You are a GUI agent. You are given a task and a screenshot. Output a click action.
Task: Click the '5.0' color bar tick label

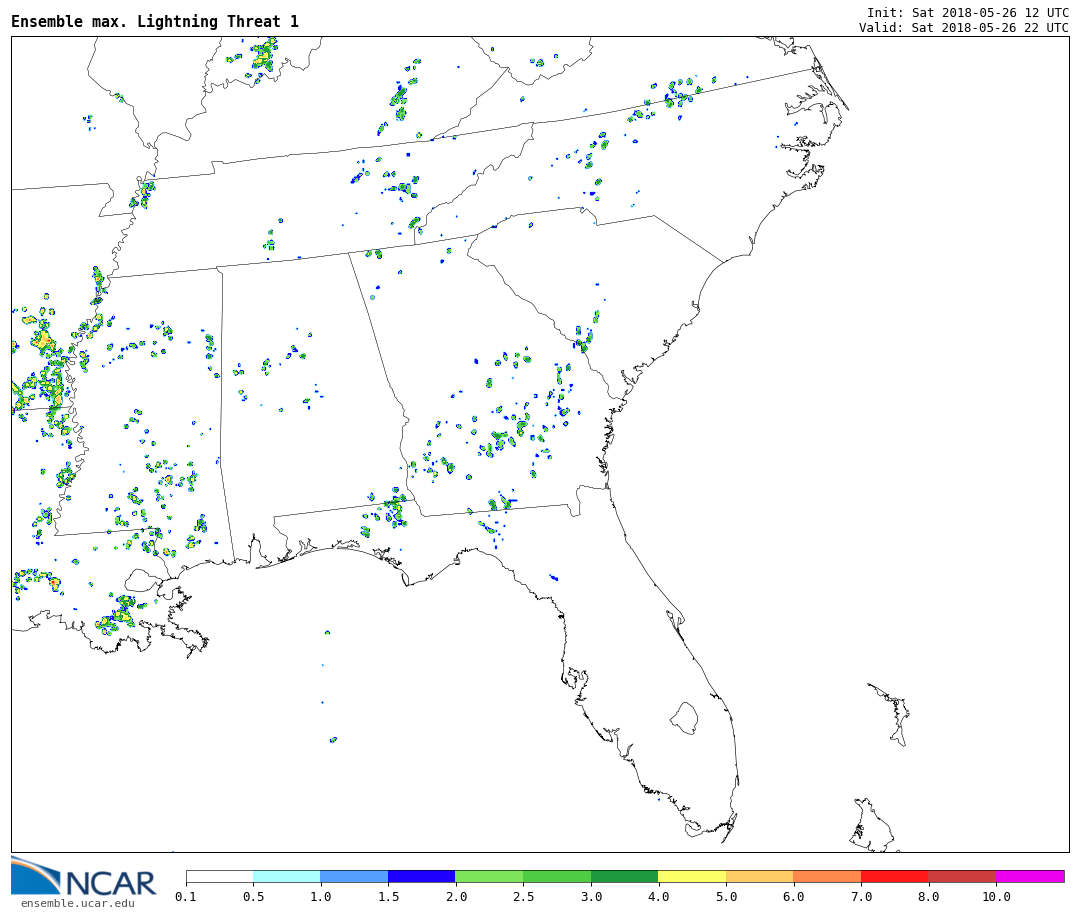click(725, 897)
